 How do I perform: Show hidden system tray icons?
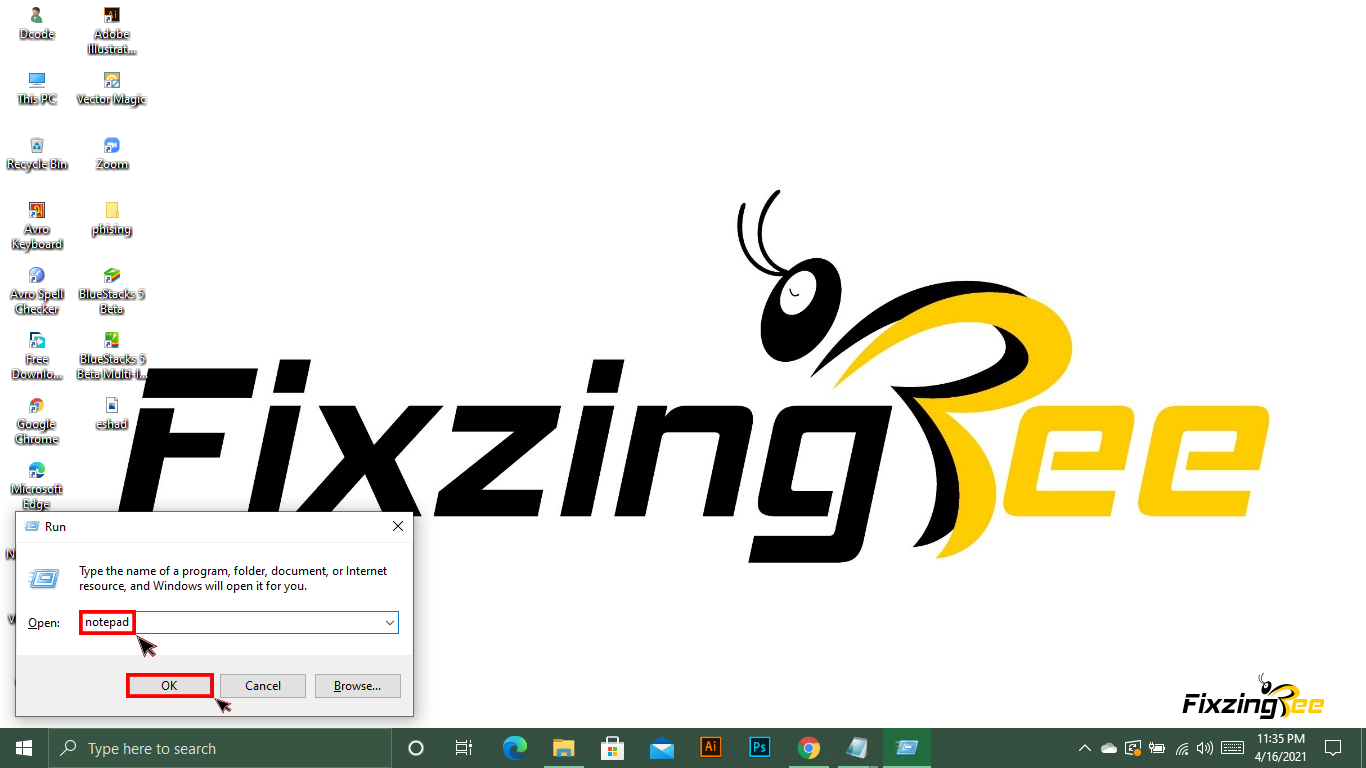coord(1084,748)
